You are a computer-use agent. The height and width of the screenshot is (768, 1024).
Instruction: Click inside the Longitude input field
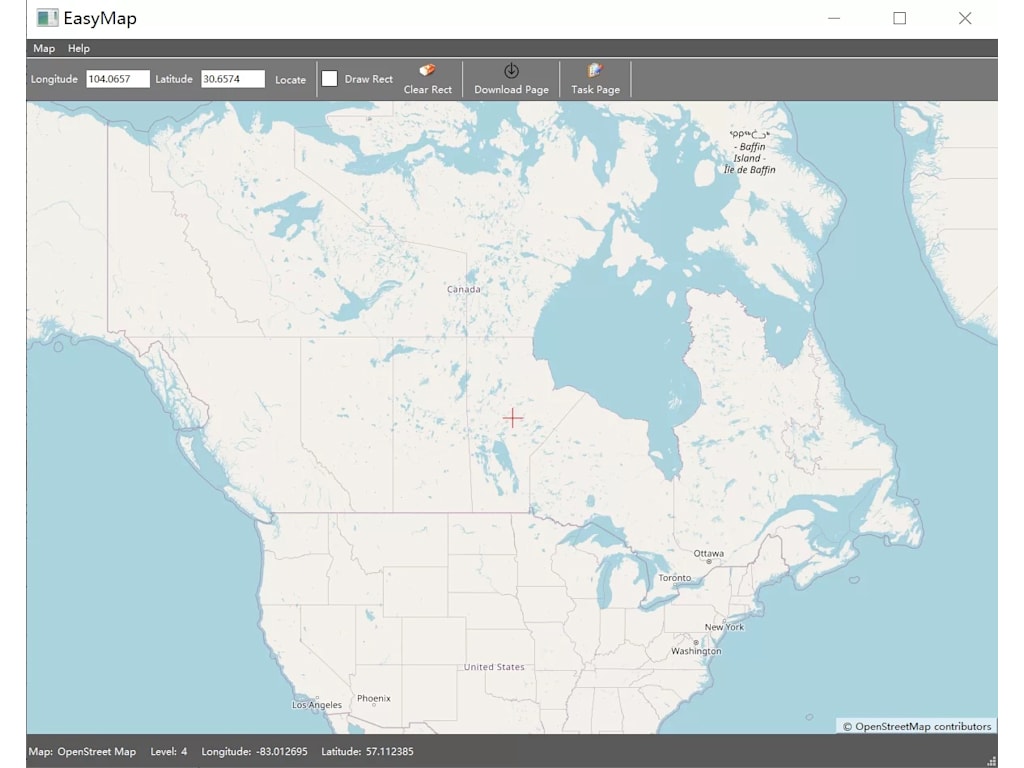[117, 78]
